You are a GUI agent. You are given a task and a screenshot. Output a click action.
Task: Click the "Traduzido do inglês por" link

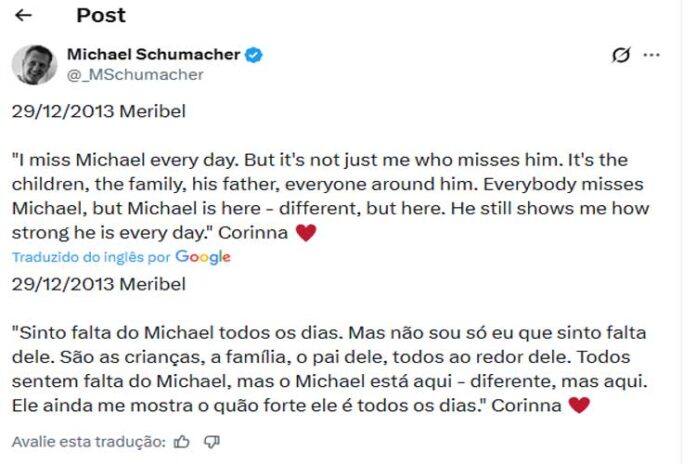point(91,258)
